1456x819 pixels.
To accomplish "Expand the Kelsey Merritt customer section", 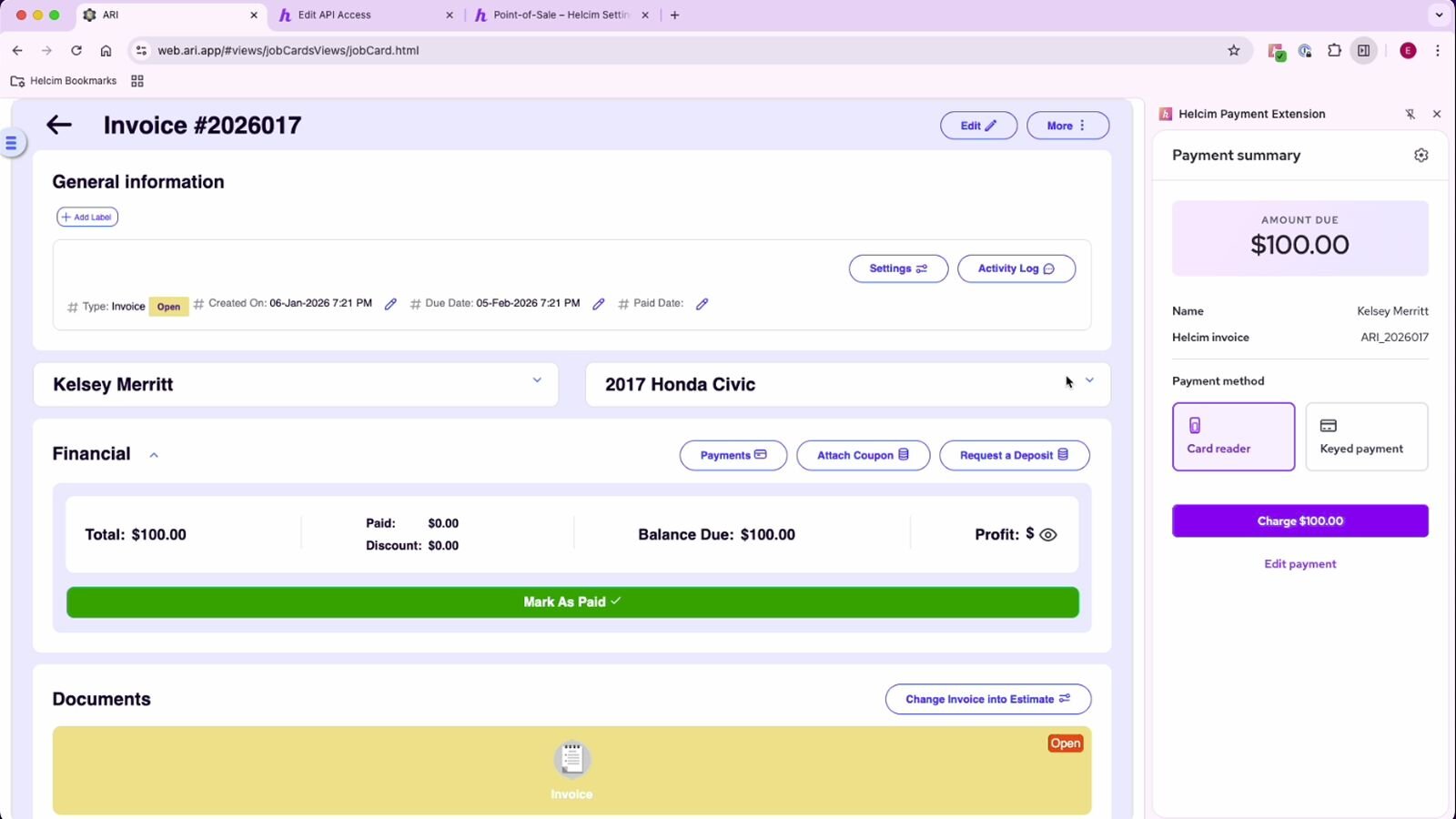I will pyautogui.click(x=537, y=380).
